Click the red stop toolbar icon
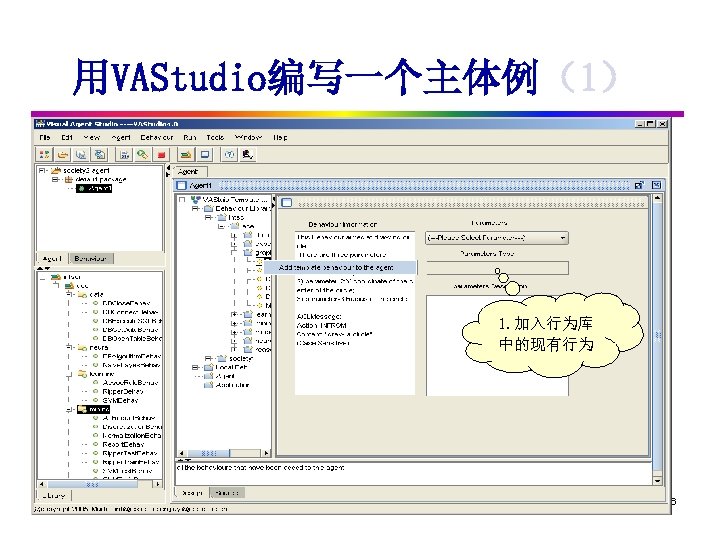The height and width of the screenshot is (540, 720). pyautogui.click(x=161, y=155)
